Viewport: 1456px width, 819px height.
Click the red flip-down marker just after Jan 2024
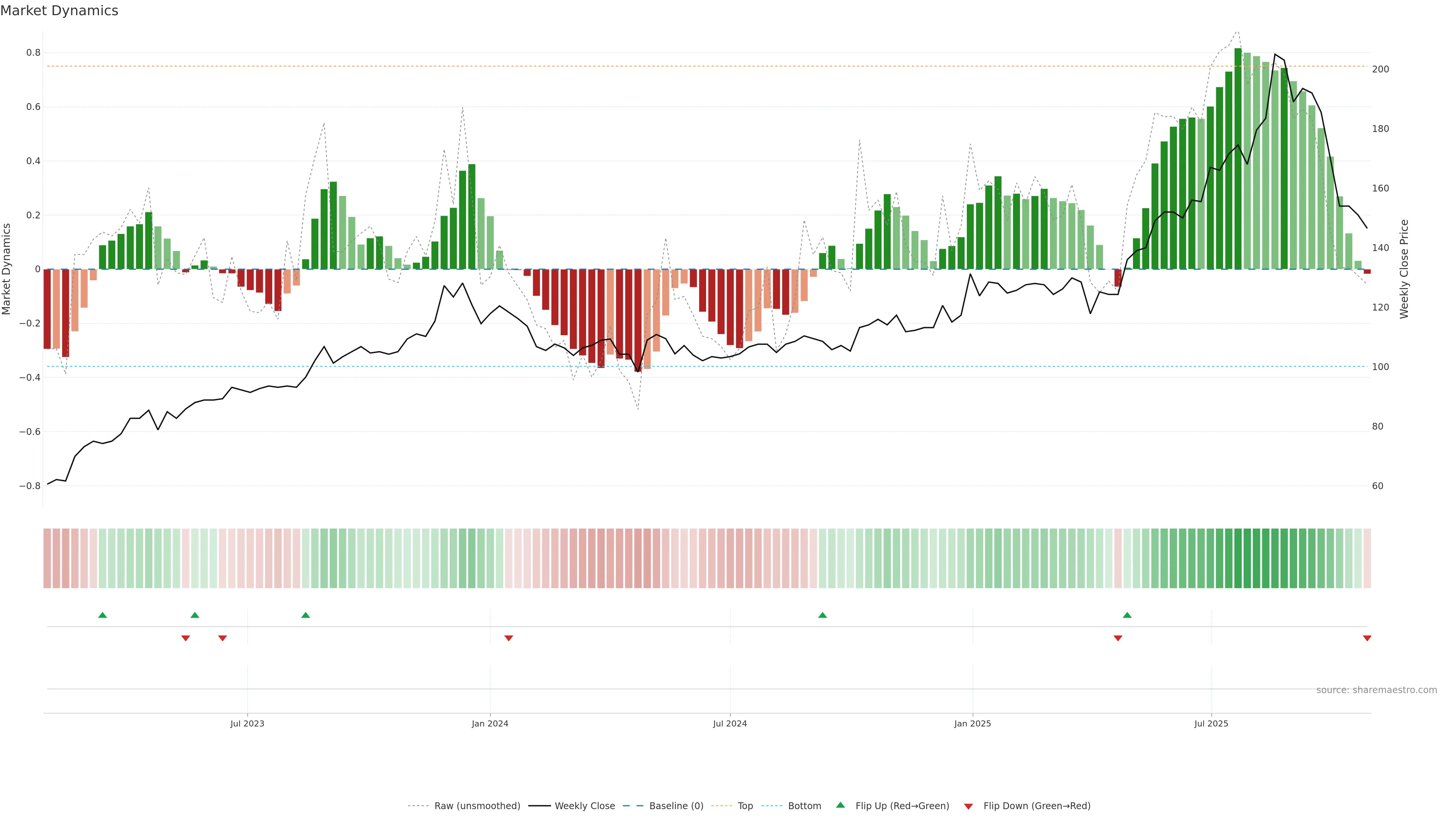tap(509, 638)
